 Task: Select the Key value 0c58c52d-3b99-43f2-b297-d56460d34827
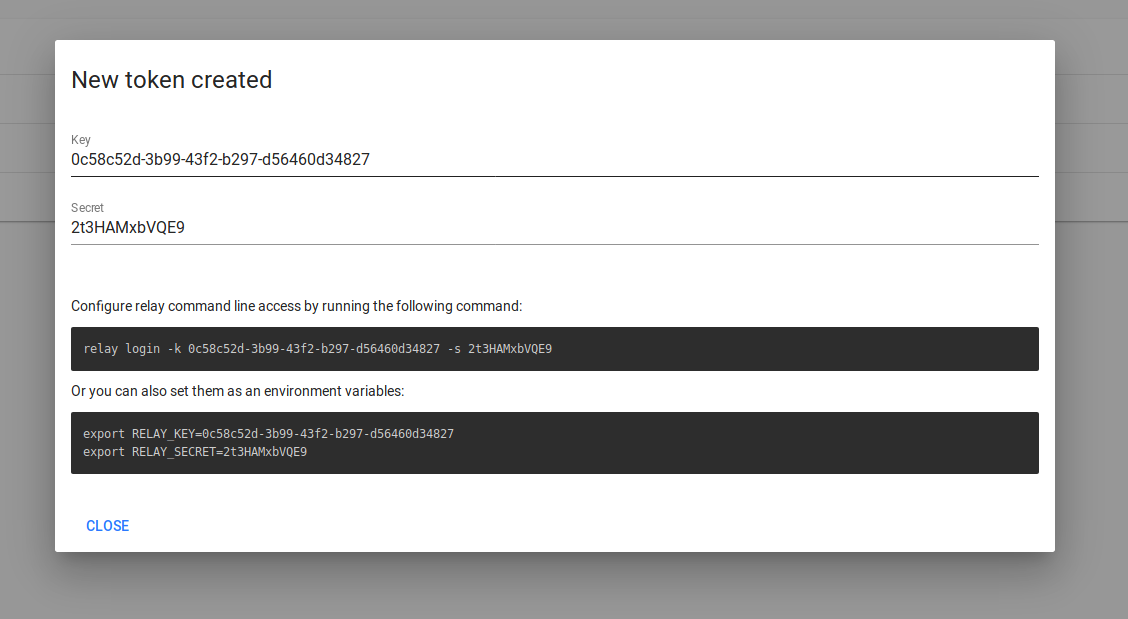[219, 159]
